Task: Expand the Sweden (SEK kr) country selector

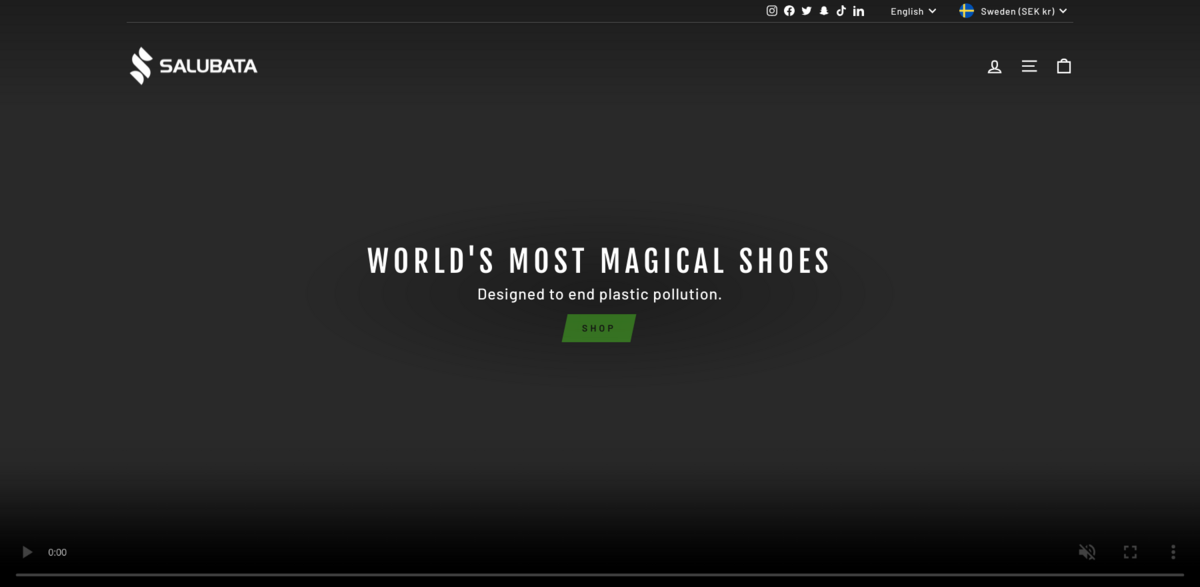Action: (1013, 11)
